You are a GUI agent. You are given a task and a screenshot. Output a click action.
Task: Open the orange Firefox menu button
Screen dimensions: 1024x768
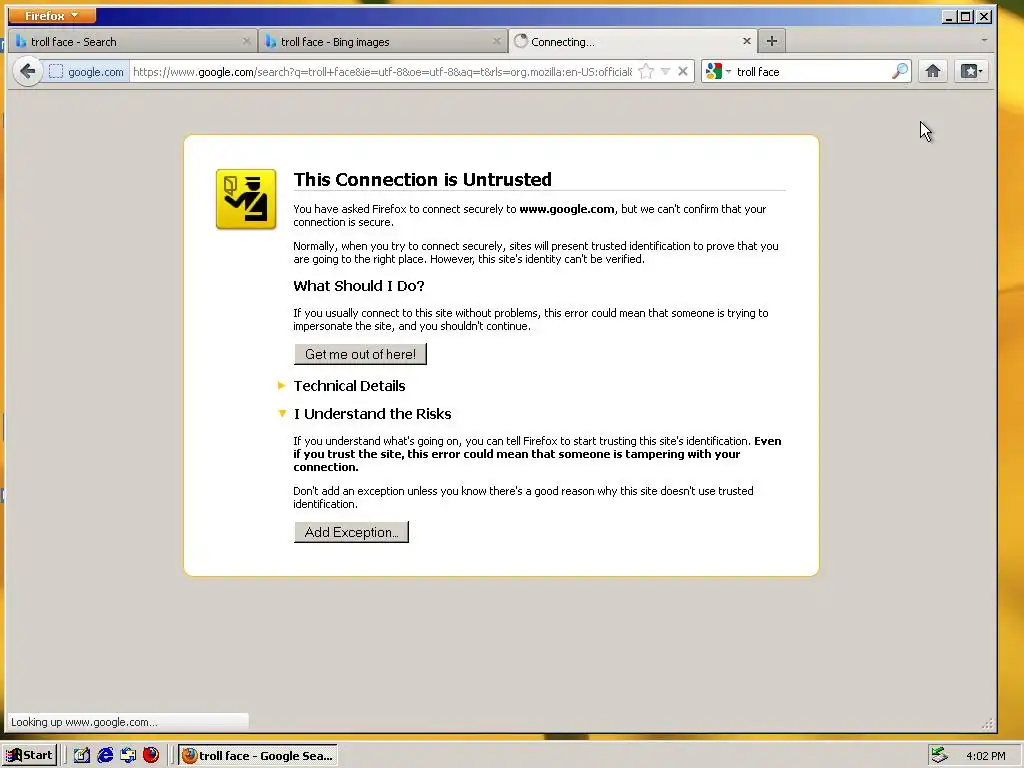[52, 15]
